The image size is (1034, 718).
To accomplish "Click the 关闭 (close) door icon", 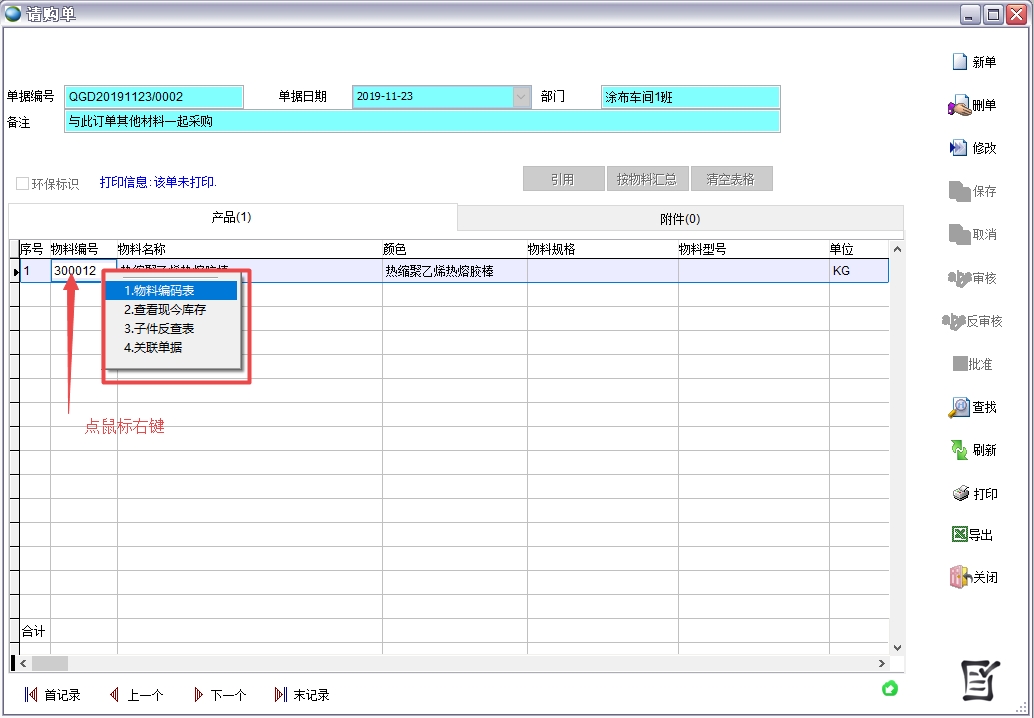I will click(959, 577).
